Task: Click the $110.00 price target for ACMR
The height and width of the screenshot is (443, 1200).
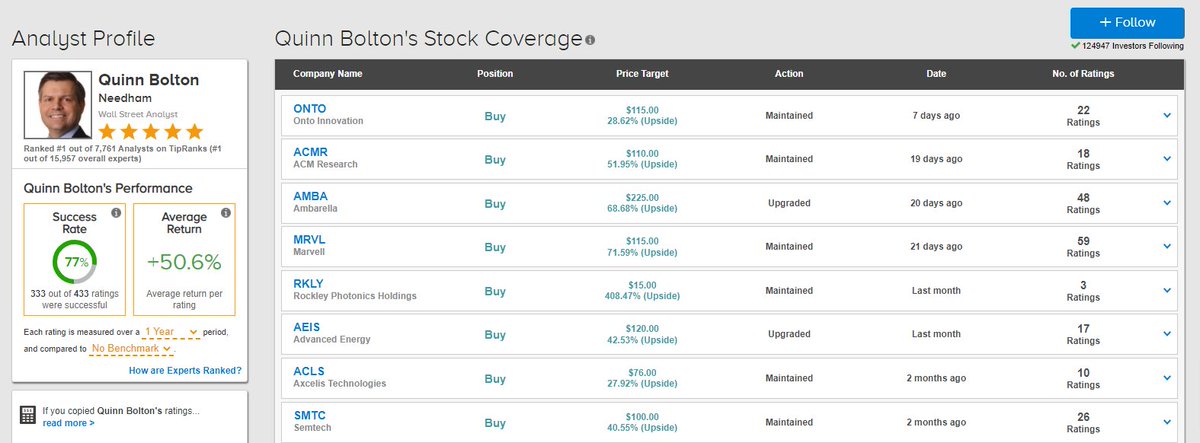Action: (x=642, y=153)
